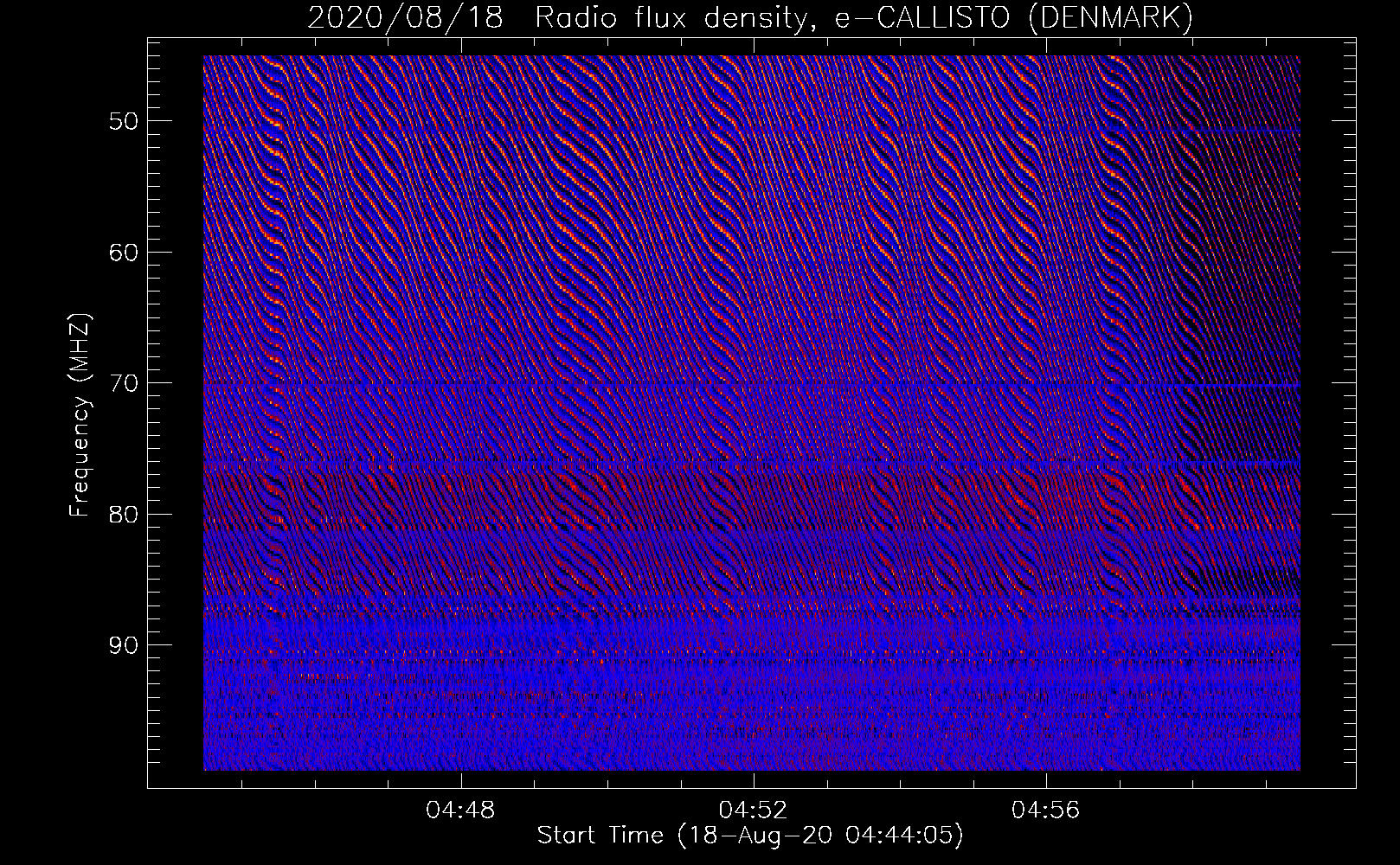The width and height of the screenshot is (1400, 865).
Task: Click the 04:56 time tick label
Action: tap(1046, 811)
